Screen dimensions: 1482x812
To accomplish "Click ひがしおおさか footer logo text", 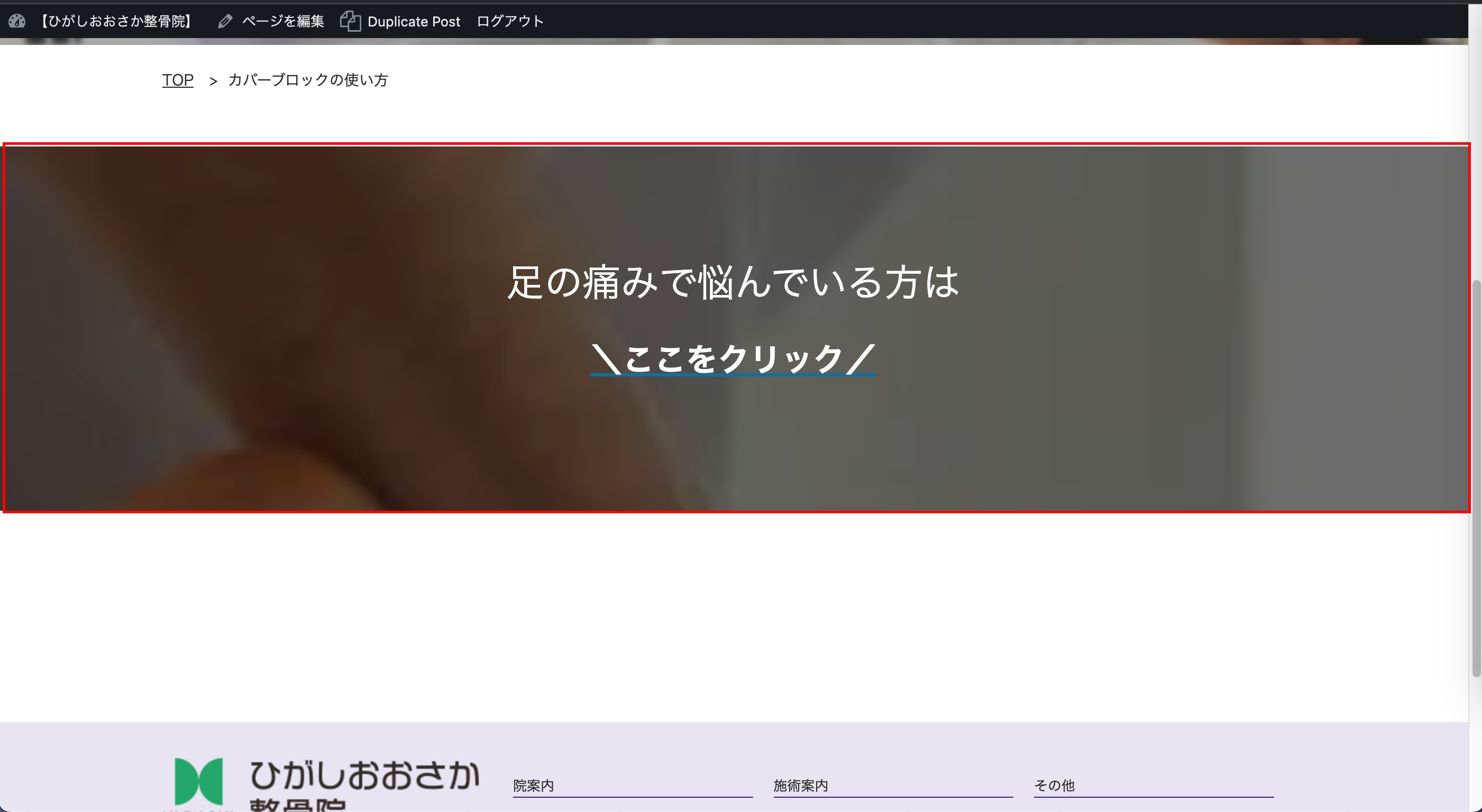I will (365, 775).
